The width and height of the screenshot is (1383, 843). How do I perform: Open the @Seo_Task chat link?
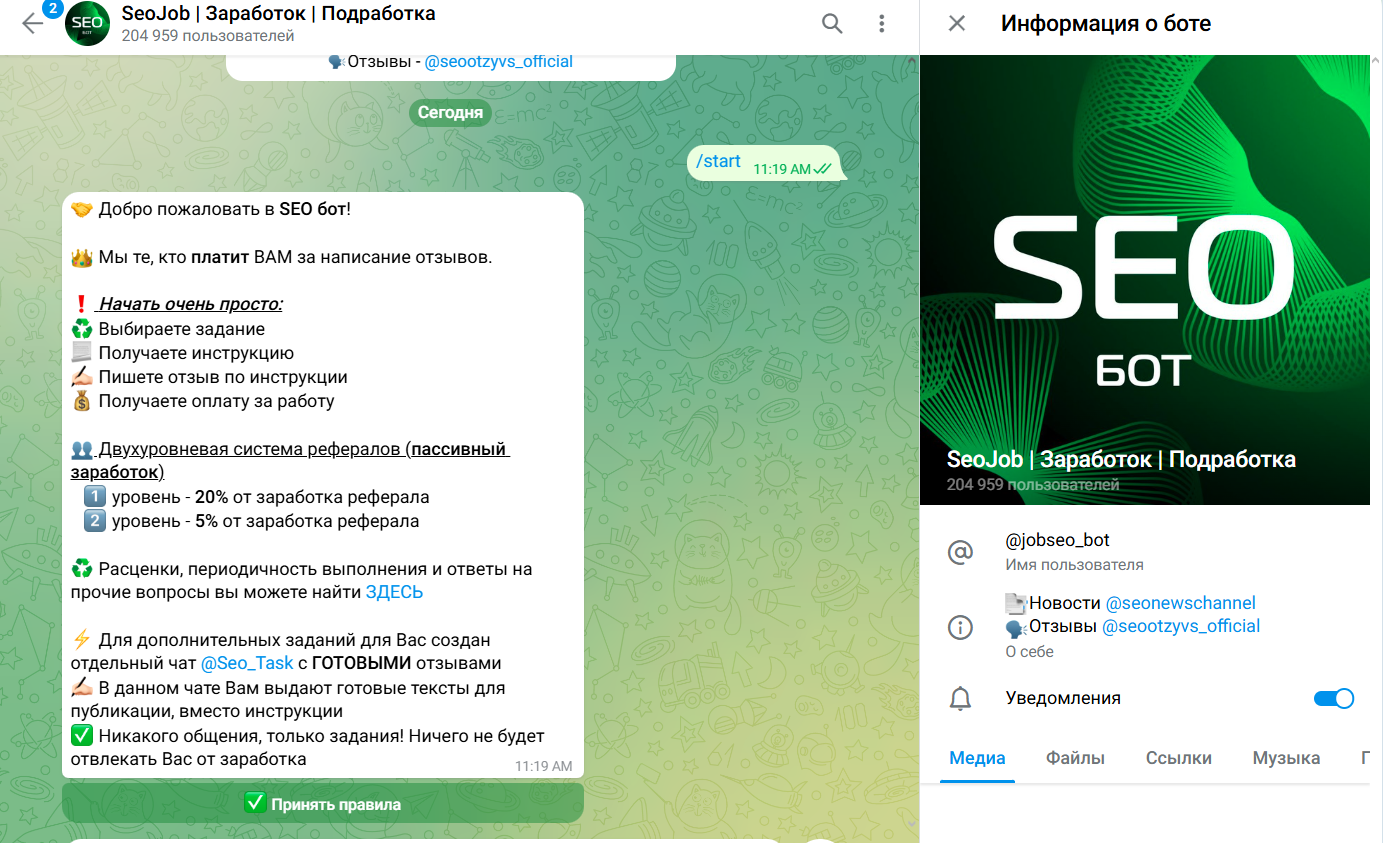coord(247,663)
